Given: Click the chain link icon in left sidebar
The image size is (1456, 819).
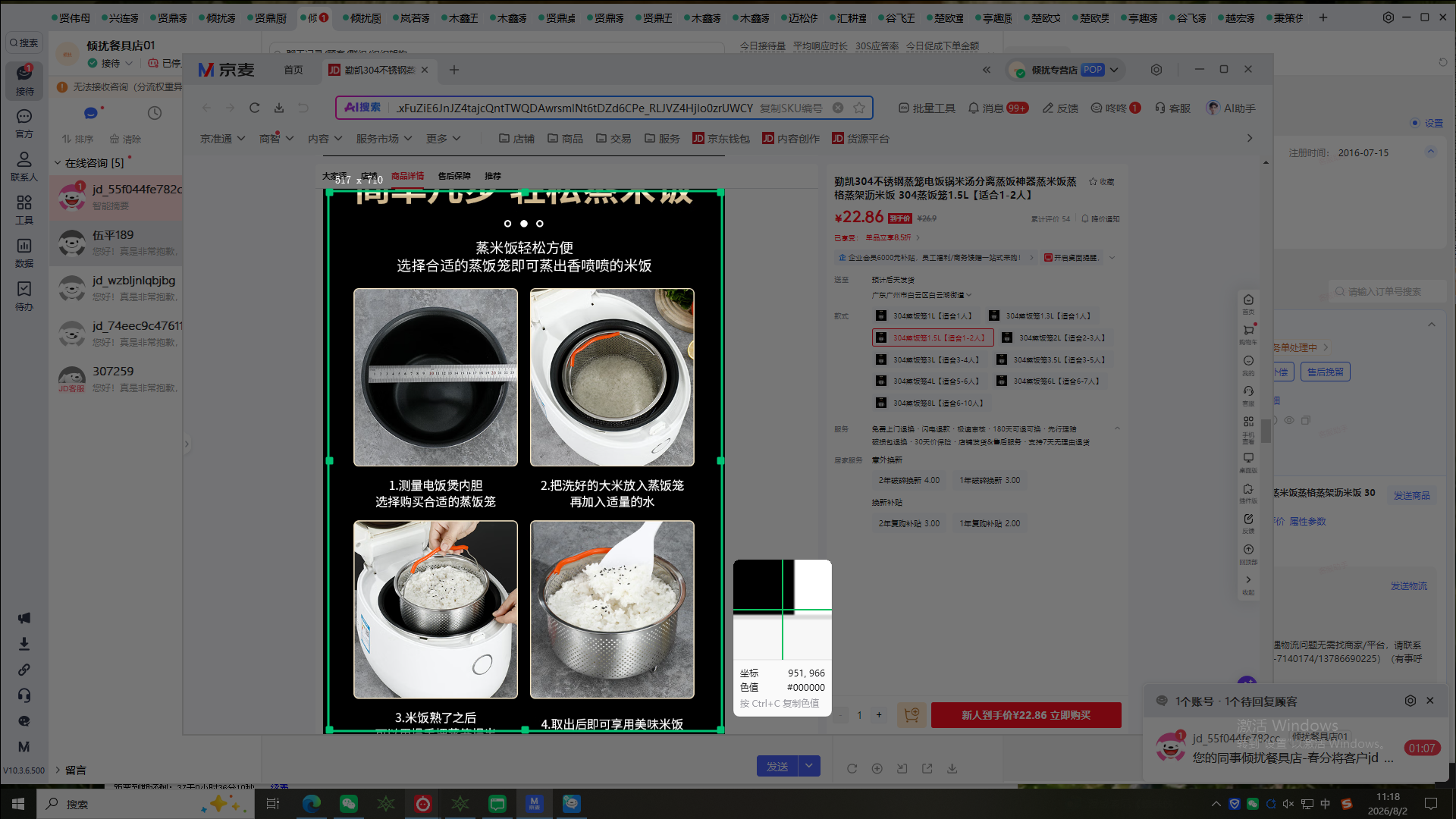Looking at the screenshot, I should [x=24, y=670].
